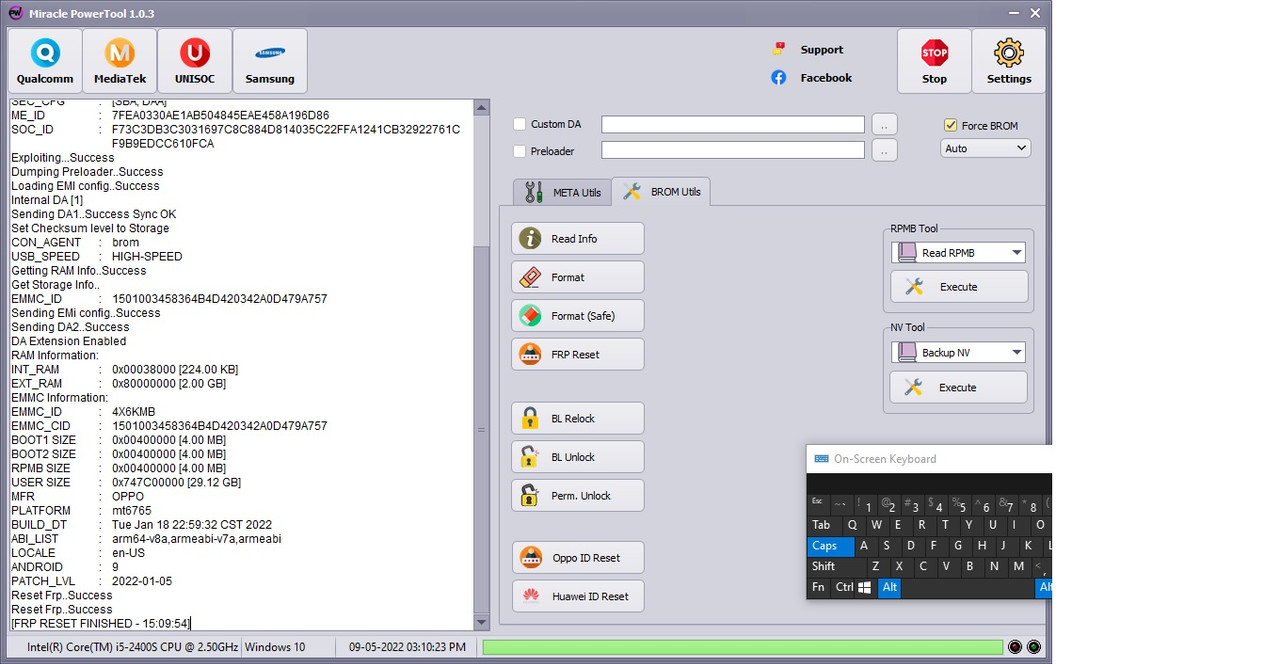Click the Stop sign button
This screenshot has width=1280, height=664.
coord(934,61)
